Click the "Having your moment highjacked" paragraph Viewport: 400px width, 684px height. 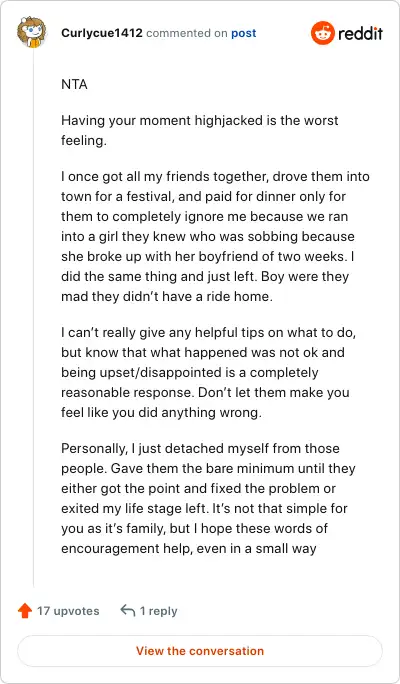pyautogui.click(x=200, y=130)
